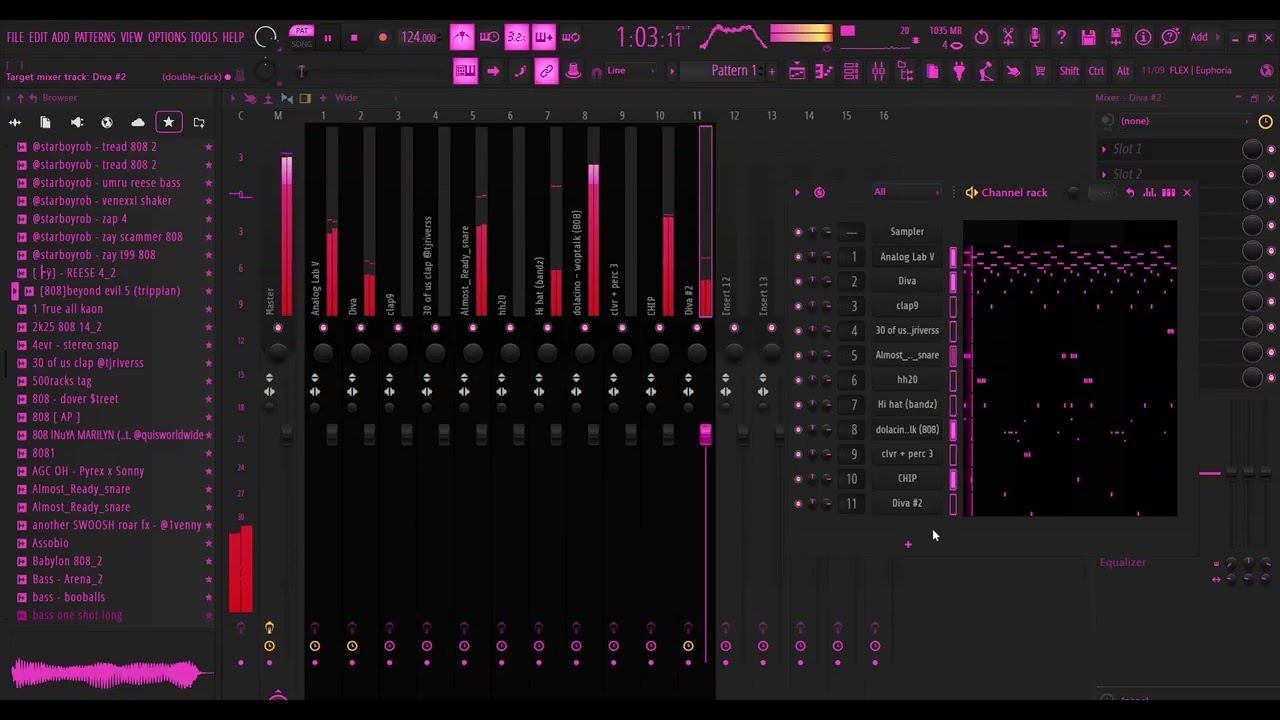Open the Mixer view toolbar icon

(x=878, y=71)
